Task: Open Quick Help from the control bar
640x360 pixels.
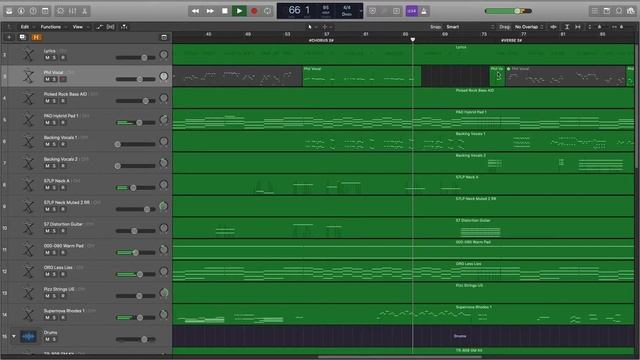Action: (x=33, y=11)
